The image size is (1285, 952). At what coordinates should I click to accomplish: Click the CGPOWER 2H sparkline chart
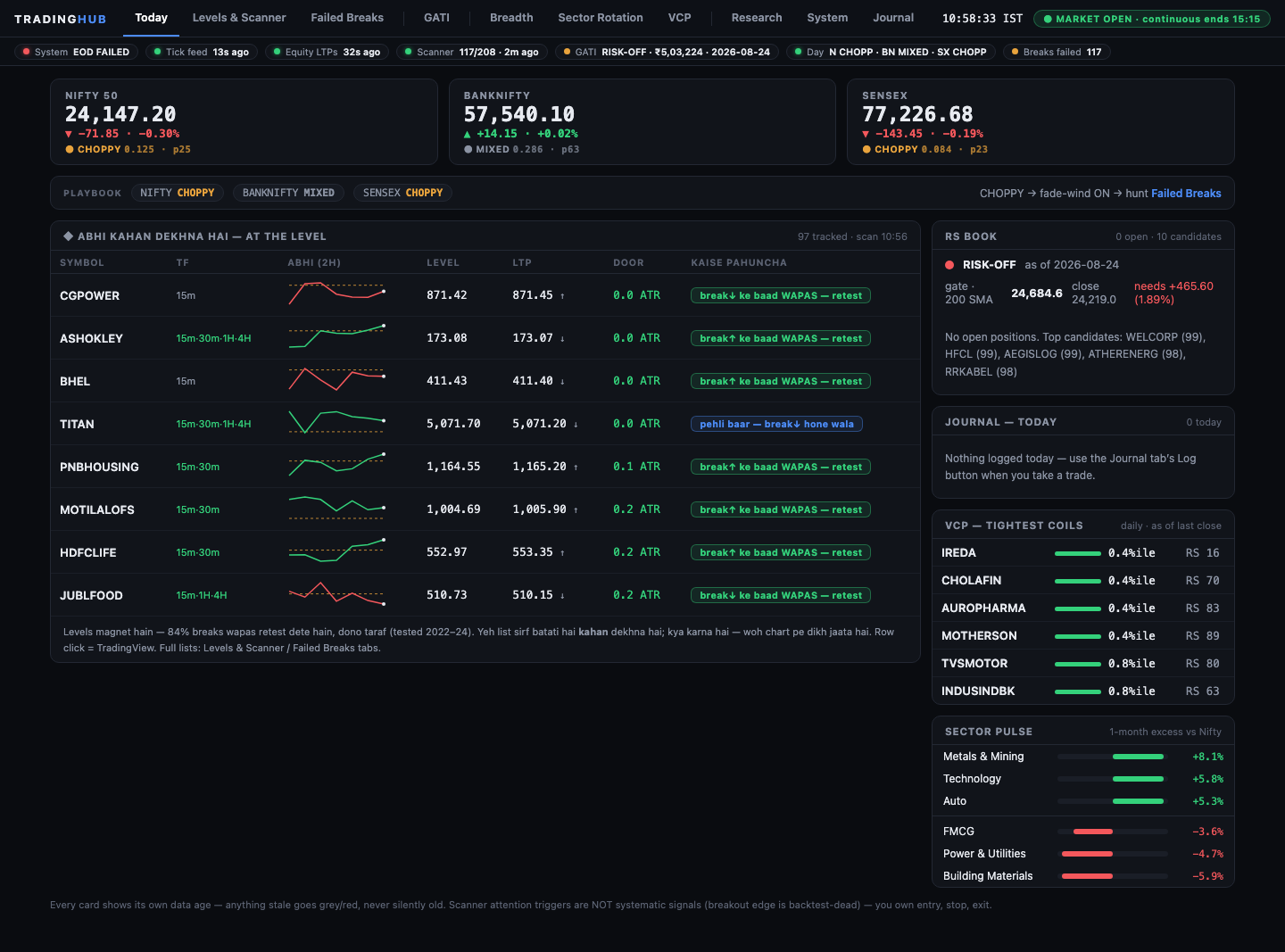336,294
